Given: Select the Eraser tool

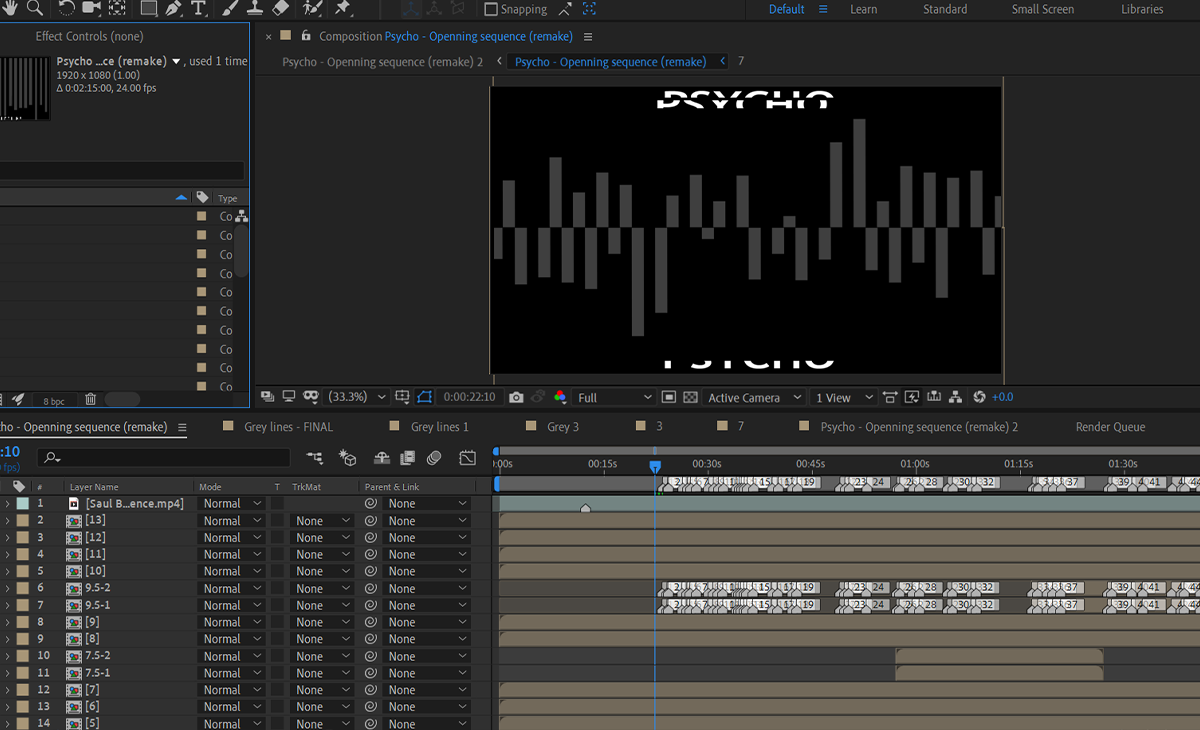Looking at the screenshot, I should pos(280,8).
